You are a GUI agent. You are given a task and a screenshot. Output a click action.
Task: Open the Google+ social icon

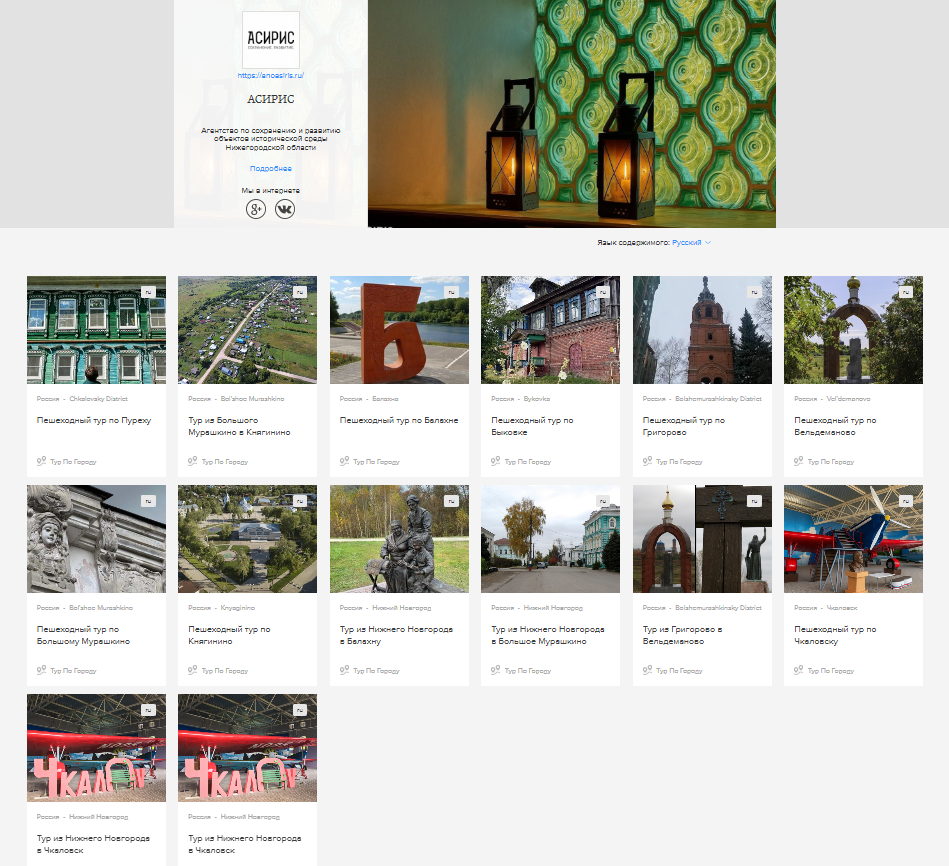256,209
